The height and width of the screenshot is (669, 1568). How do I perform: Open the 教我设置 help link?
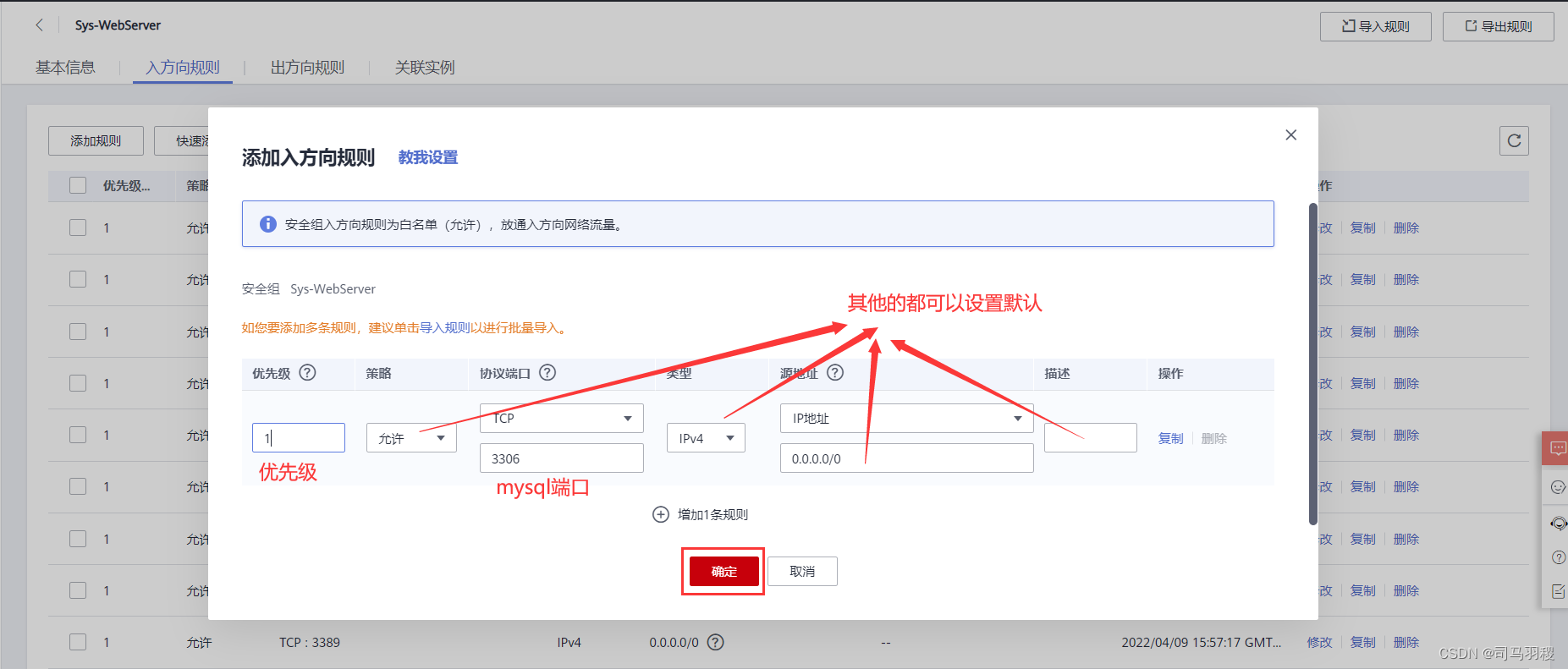pyautogui.click(x=428, y=157)
